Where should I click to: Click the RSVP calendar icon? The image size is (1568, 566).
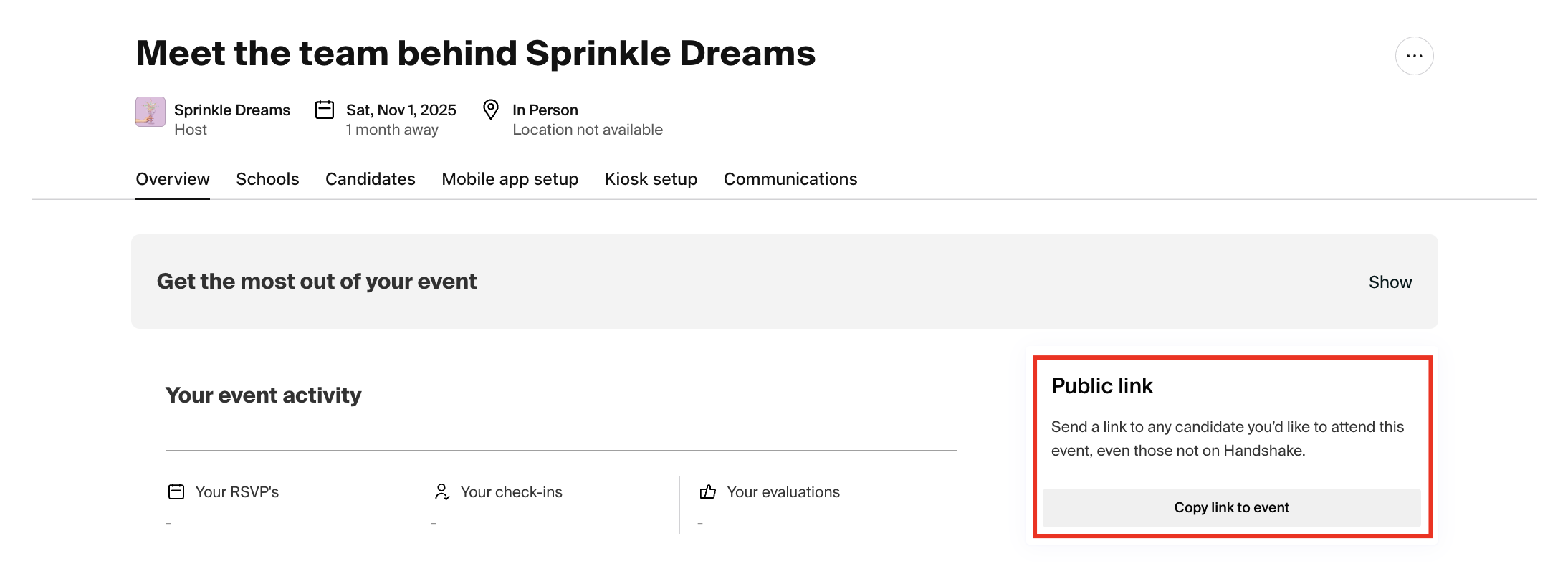(176, 491)
